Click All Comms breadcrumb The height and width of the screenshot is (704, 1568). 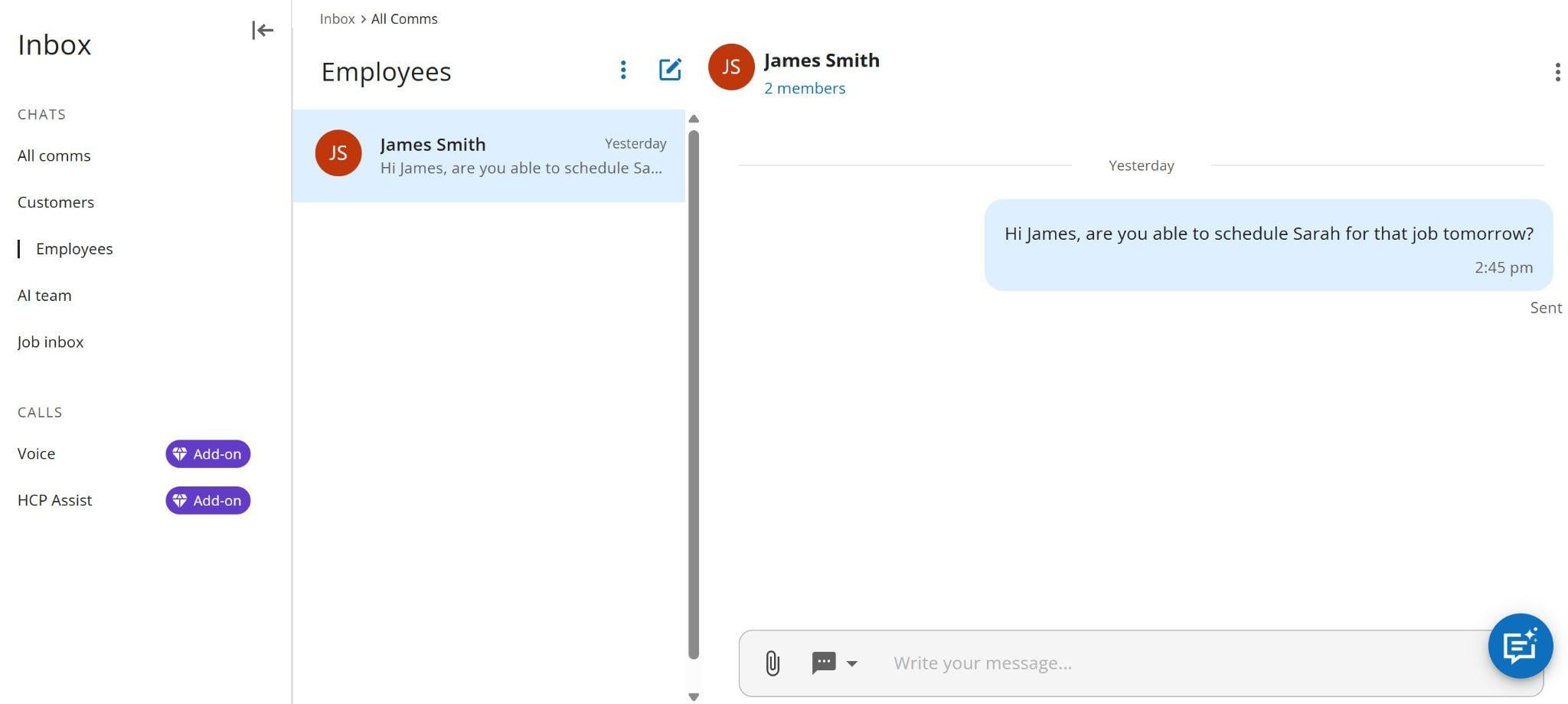pos(404,19)
